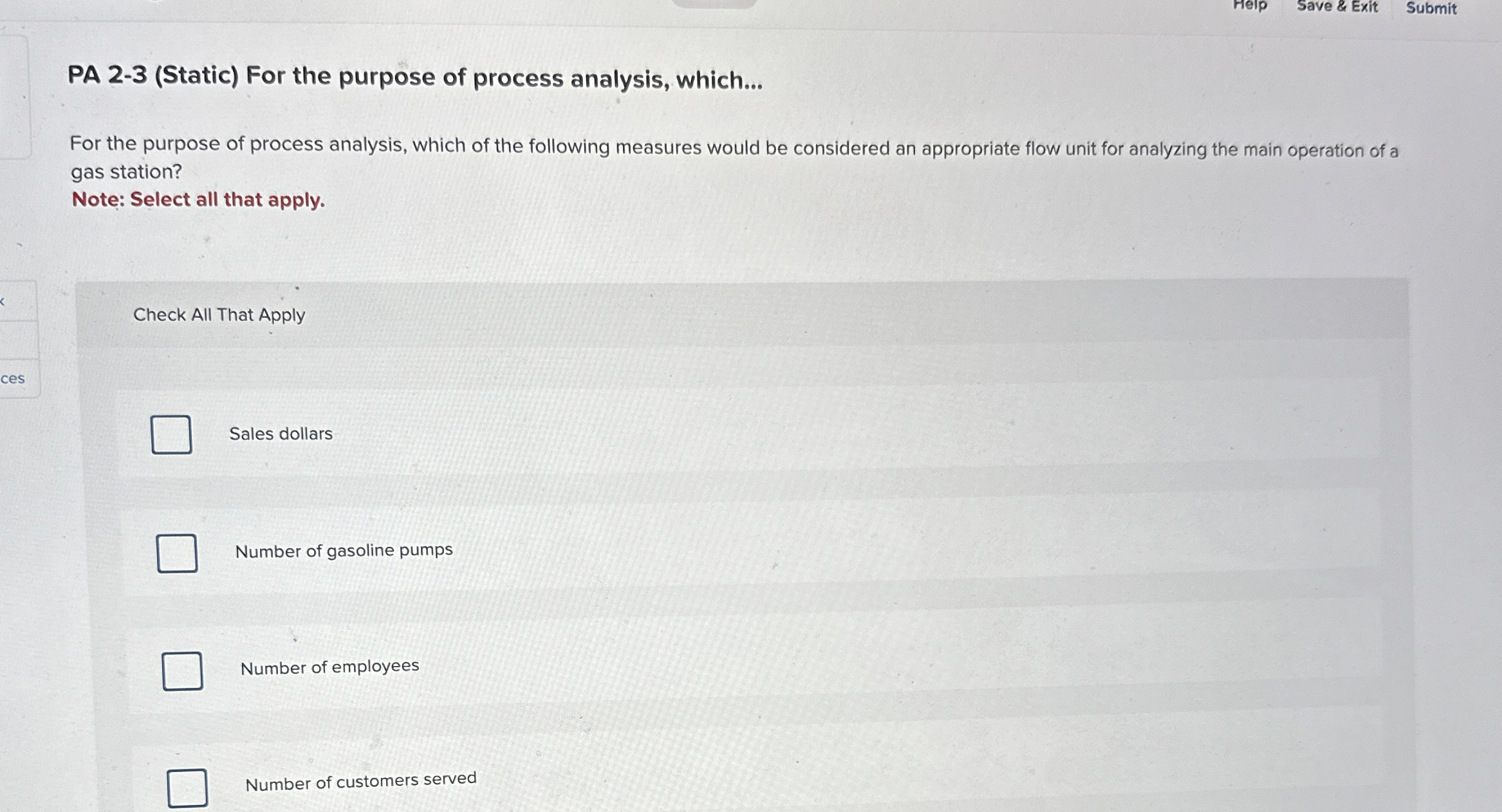Check the Sales dollars checkbox
This screenshot has height=812, width=1502.
[171, 435]
